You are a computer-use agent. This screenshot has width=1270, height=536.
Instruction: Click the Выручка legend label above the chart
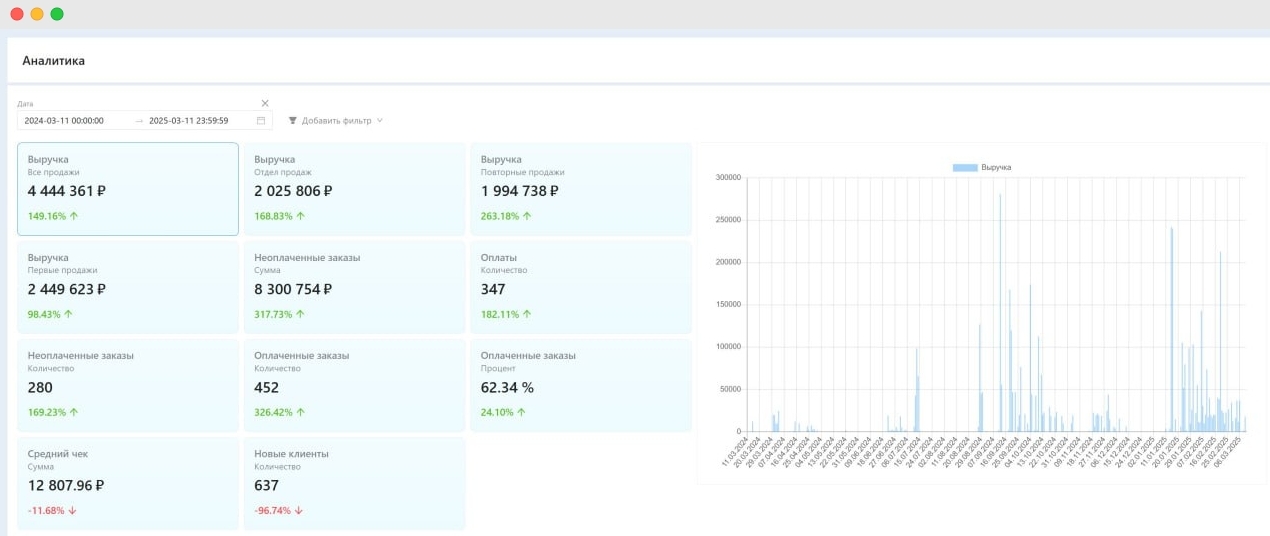pyautogui.click(x=996, y=167)
